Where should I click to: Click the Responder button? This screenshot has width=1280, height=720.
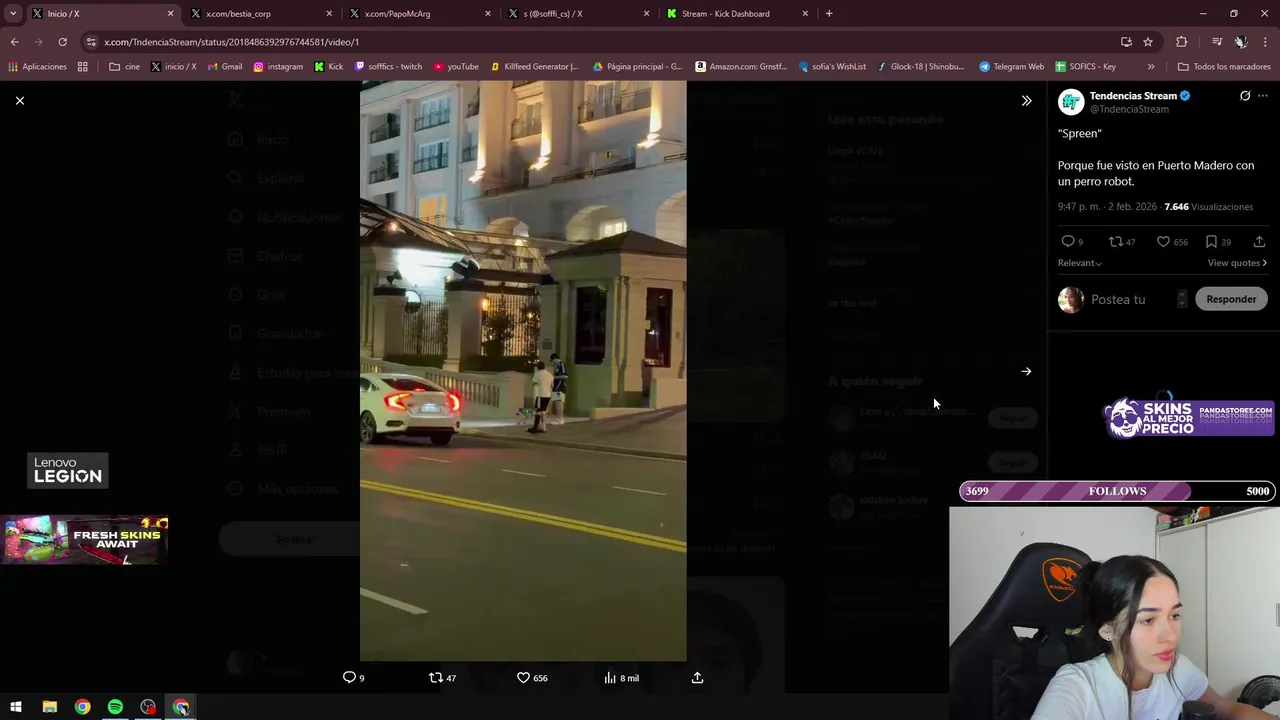pyautogui.click(x=1231, y=299)
